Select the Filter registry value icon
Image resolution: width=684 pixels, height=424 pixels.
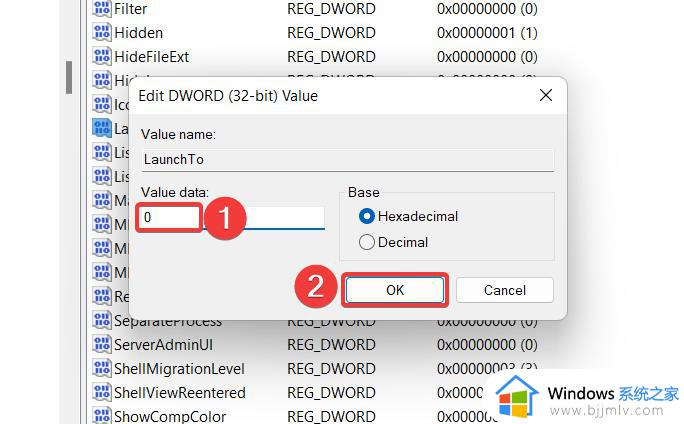102,9
